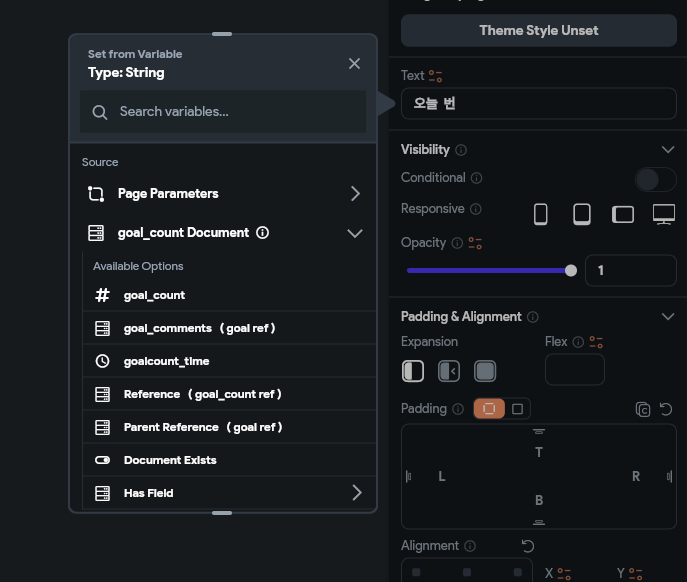Click the Parent Reference document icon
This screenshot has width=687, height=582.
point(103,427)
